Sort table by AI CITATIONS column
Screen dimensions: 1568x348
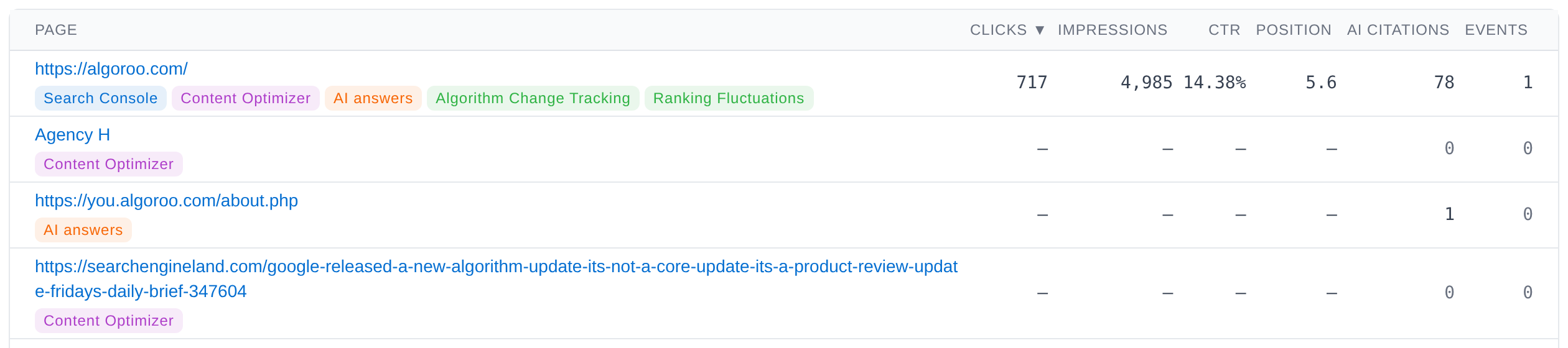[1398, 30]
